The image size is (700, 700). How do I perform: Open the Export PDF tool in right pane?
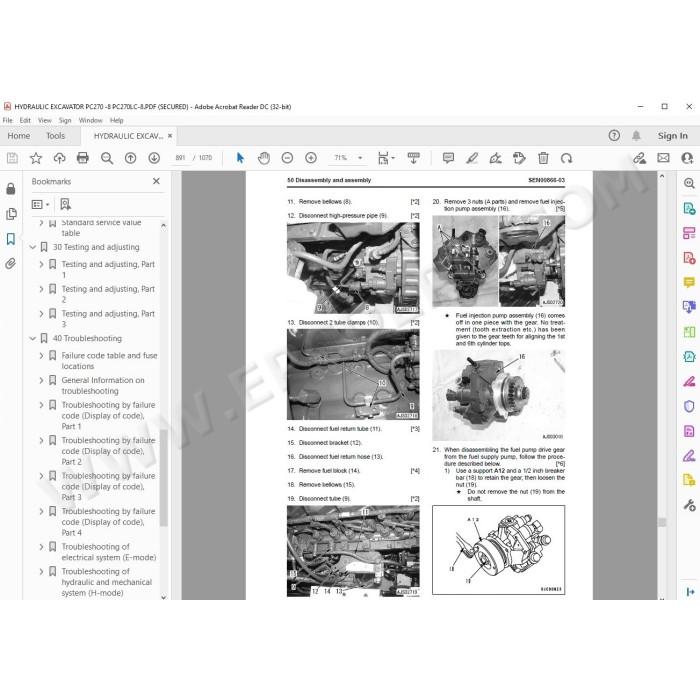pyautogui.click(x=689, y=208)
